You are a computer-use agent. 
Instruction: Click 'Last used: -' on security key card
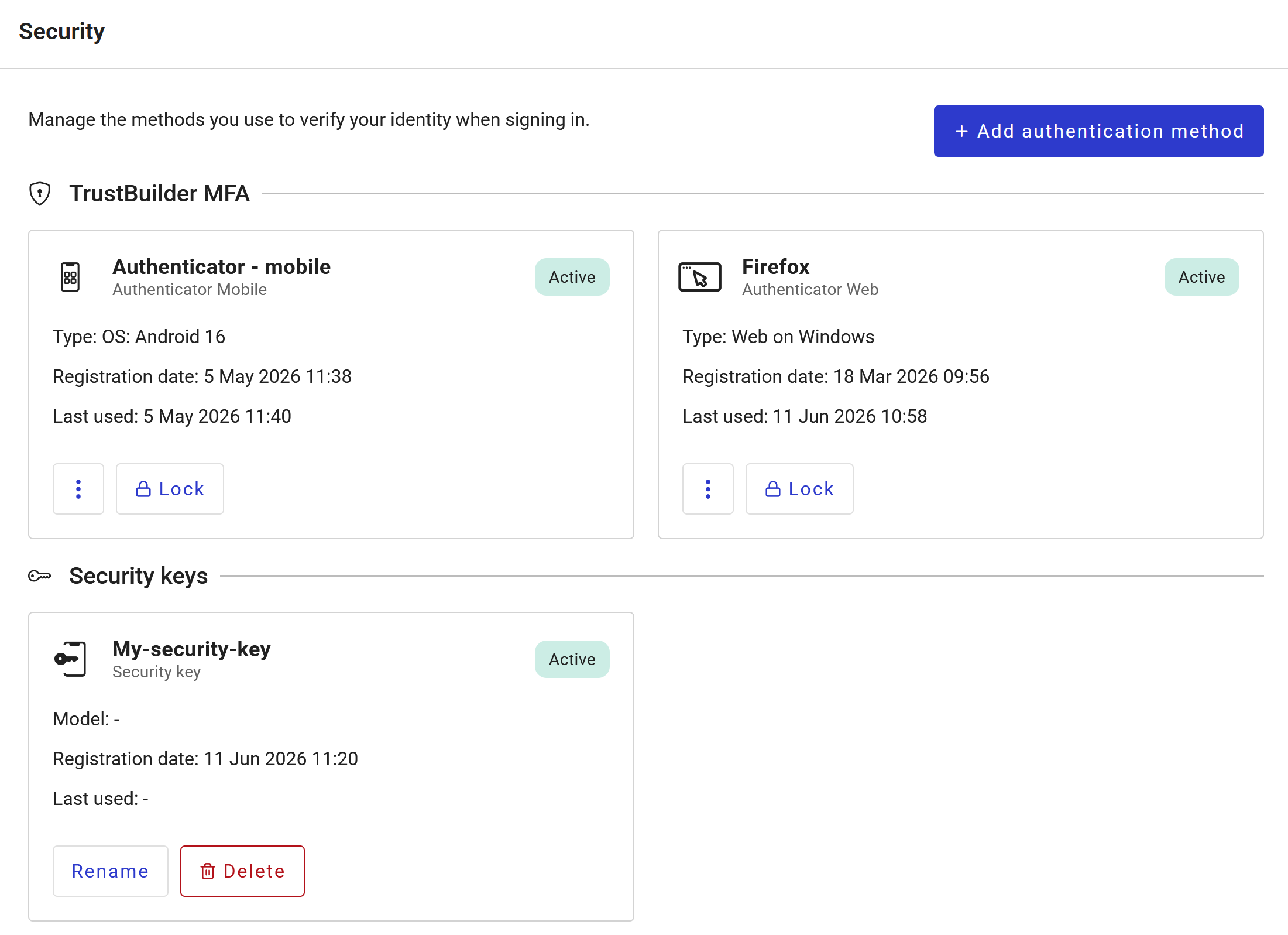pos(101,799)
